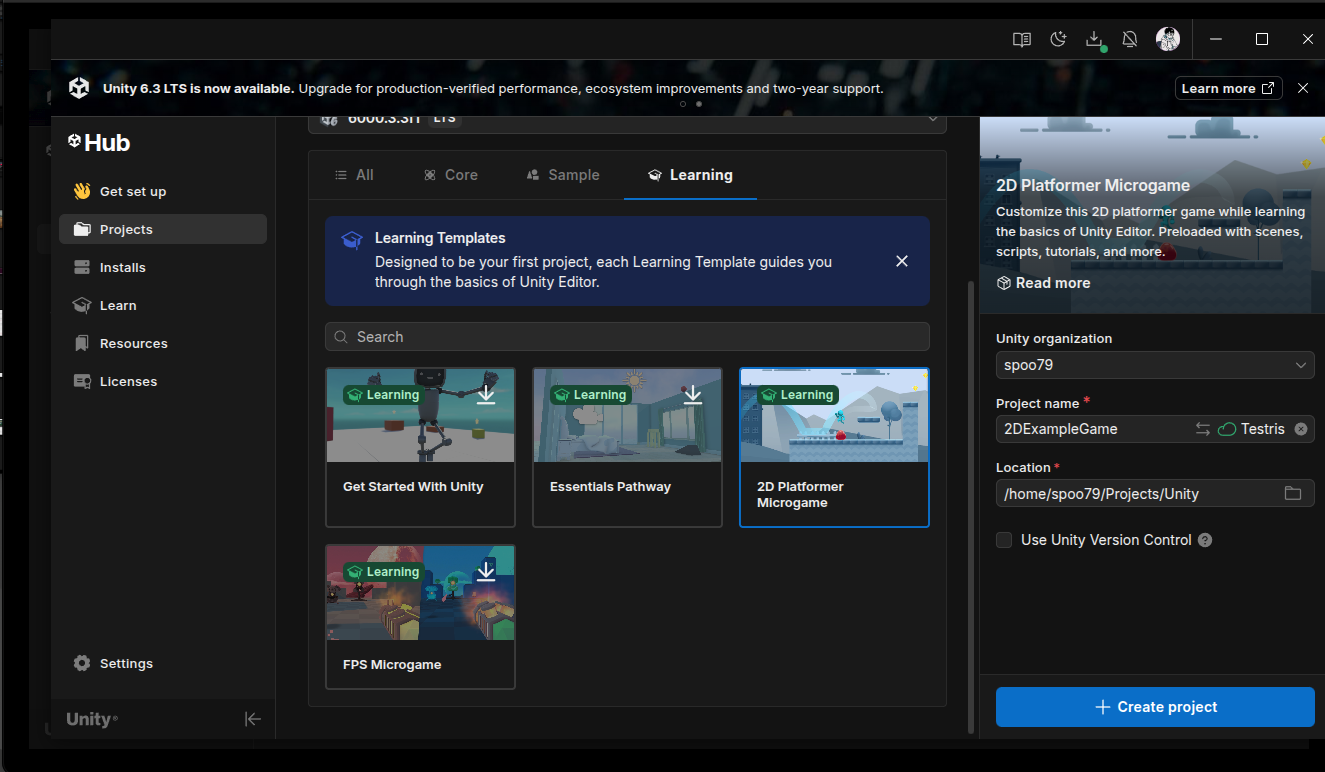Open Get set up in sidebar
The height and width of the screenshot is (772, 1325).
coord(163,191)
